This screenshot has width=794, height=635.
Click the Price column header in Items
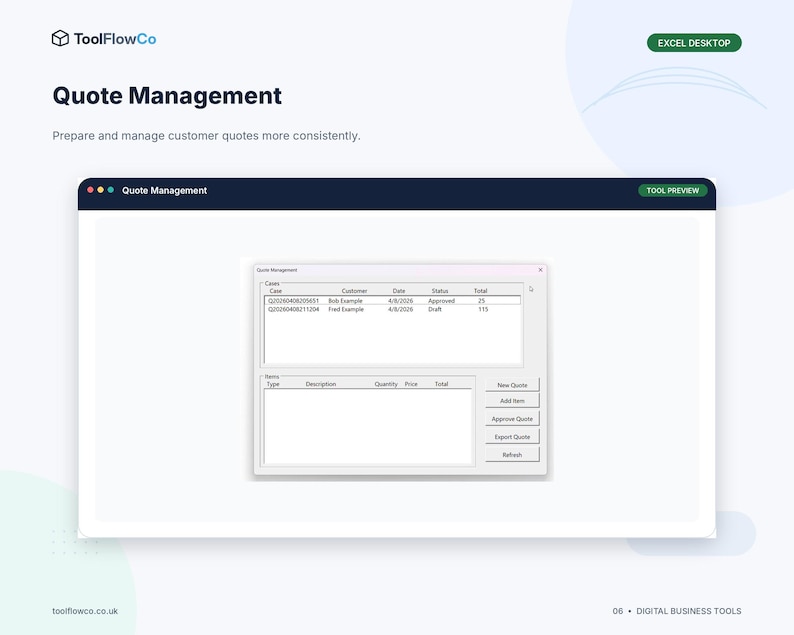411,384
